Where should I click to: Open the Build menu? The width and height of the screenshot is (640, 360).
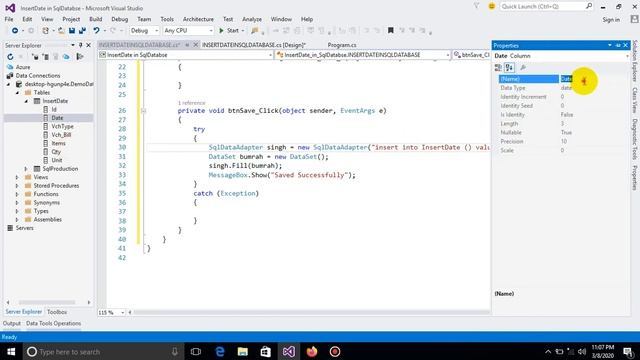click(96, 19)
